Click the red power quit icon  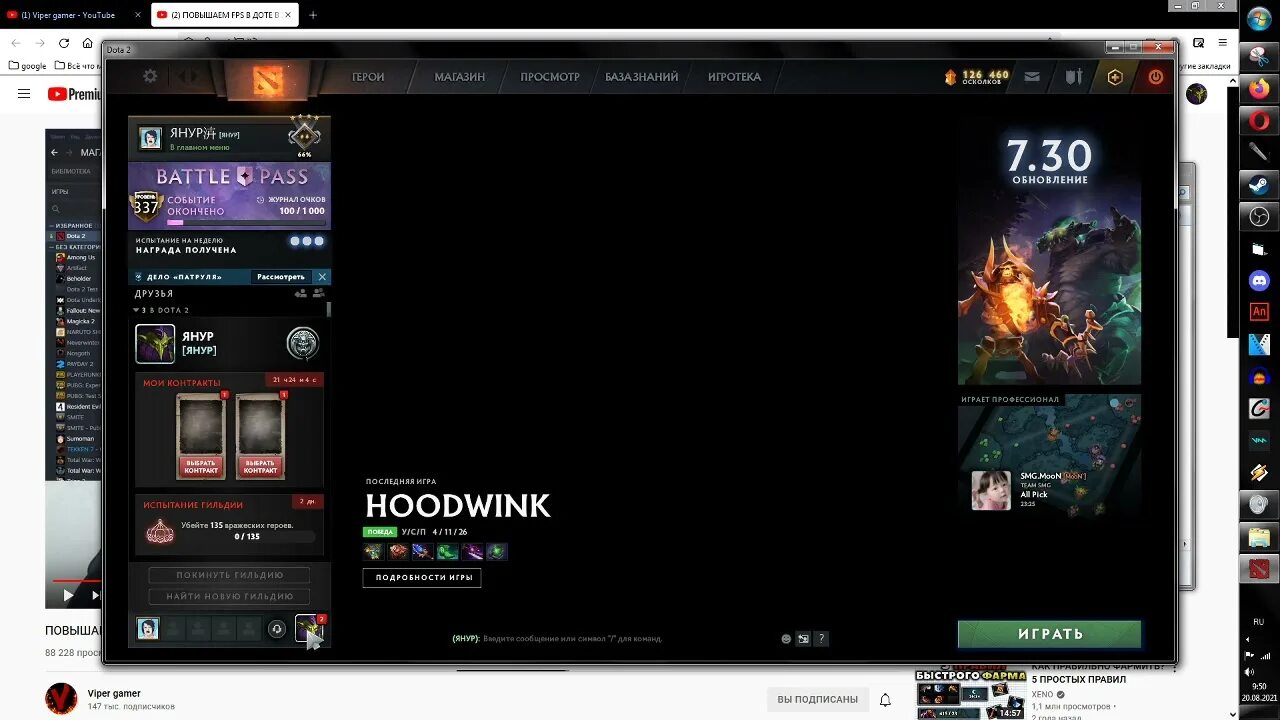click(x=1156, y=77)
